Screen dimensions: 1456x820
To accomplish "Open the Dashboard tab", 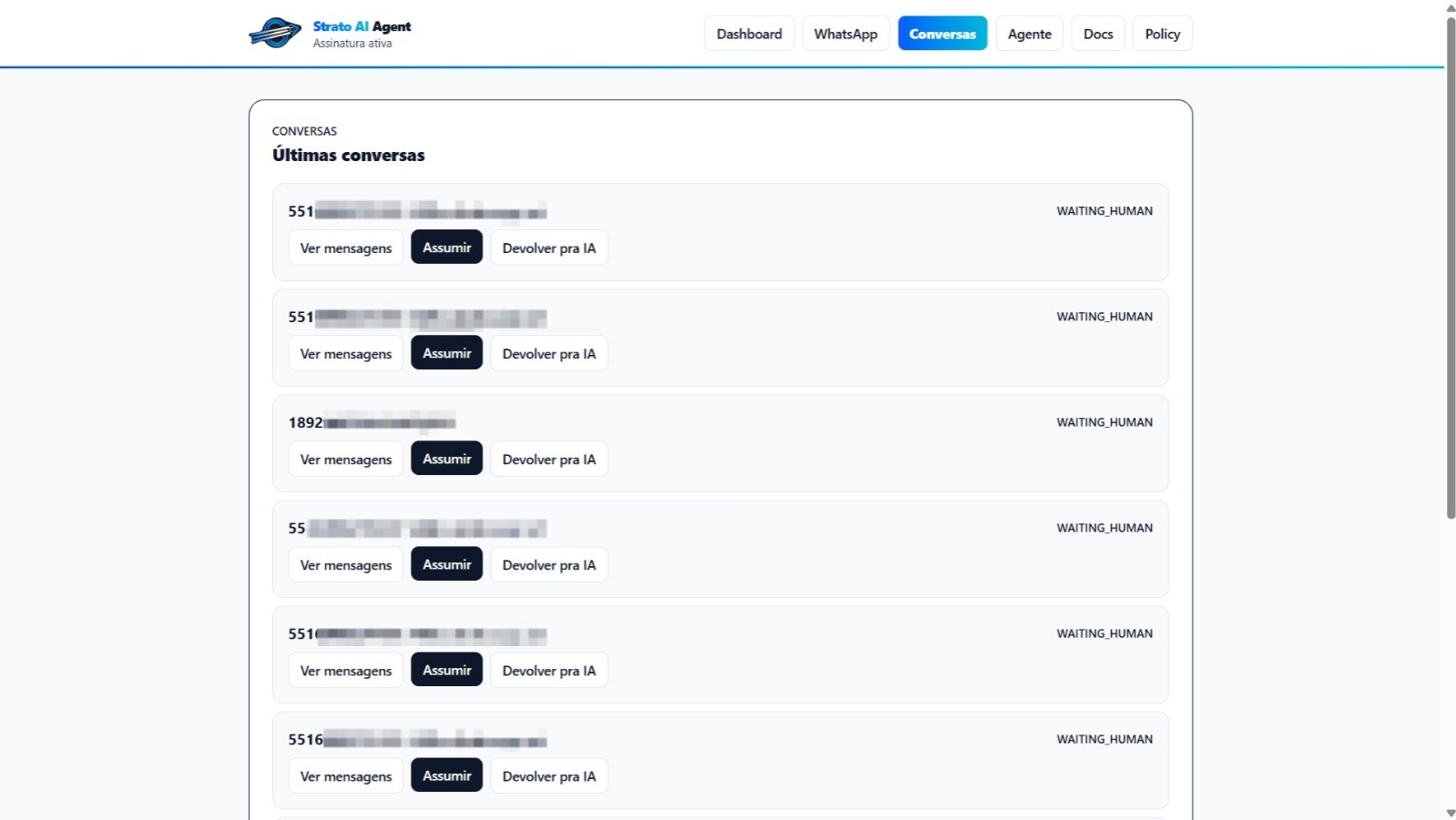I will point(748,34).
